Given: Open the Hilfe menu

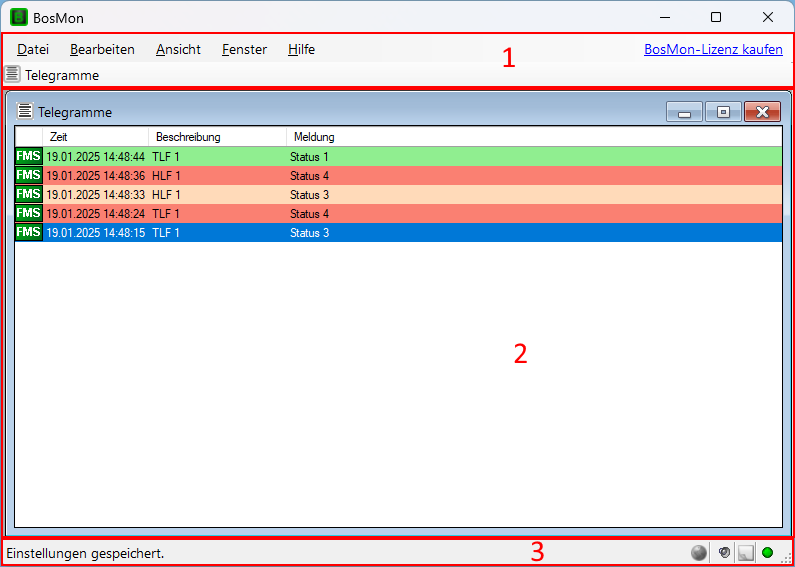Looking at the screenshot, I should click(x=301, y=49).
